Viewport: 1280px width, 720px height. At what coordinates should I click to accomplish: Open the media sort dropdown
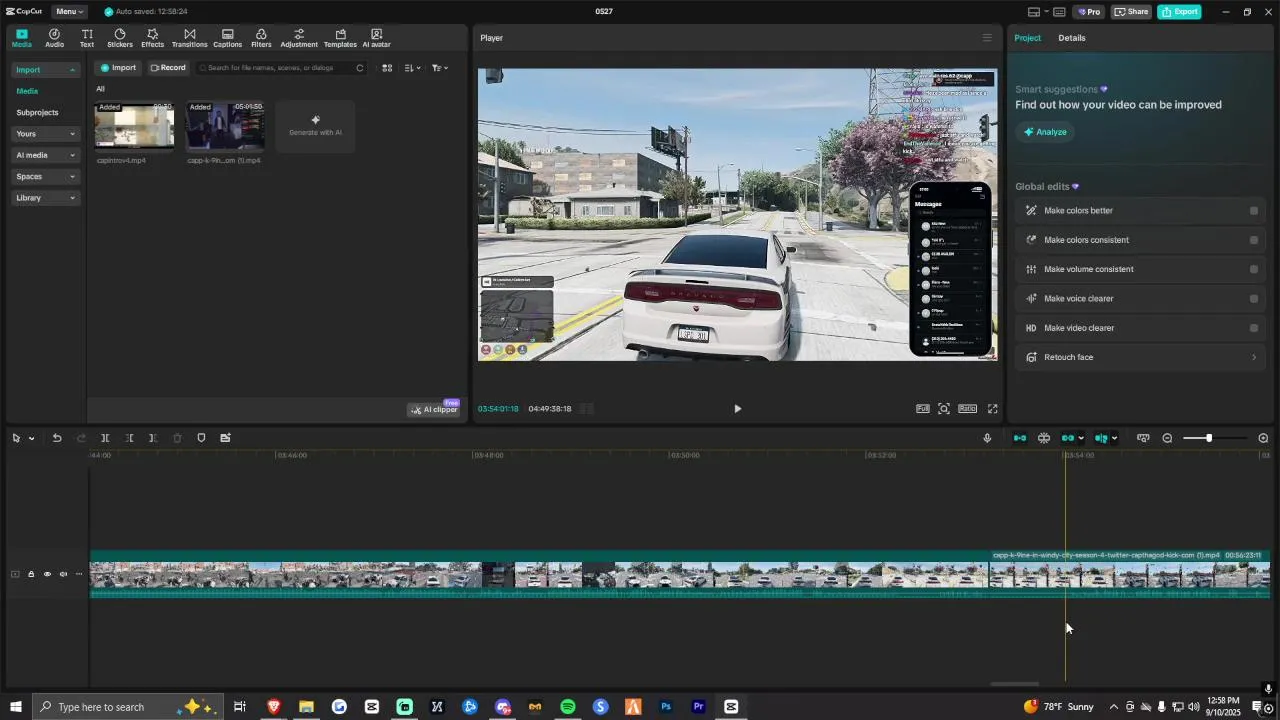412,68
